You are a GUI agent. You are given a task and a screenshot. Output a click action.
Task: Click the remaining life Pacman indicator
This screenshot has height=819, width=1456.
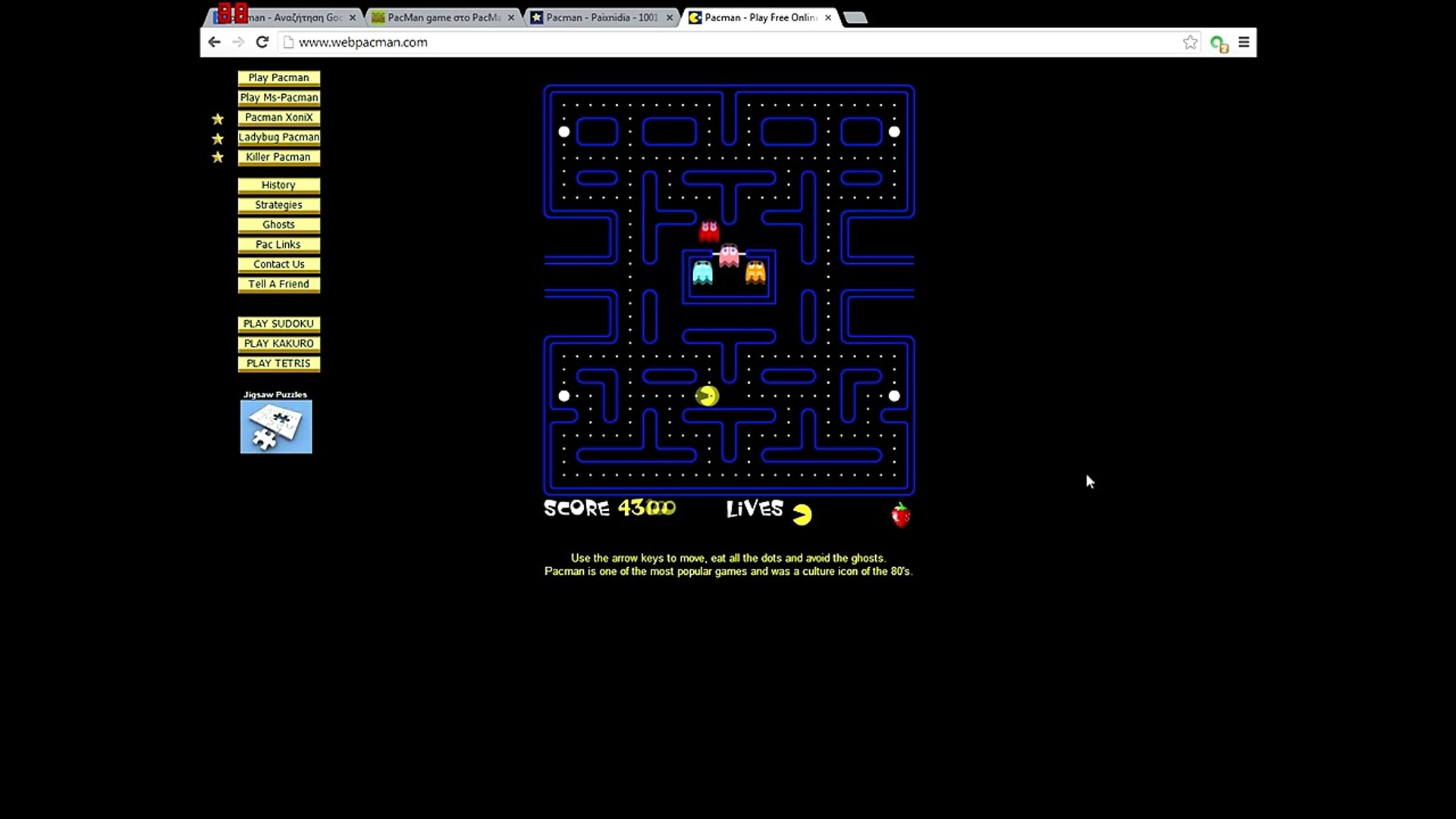click(x=802, y=513)
